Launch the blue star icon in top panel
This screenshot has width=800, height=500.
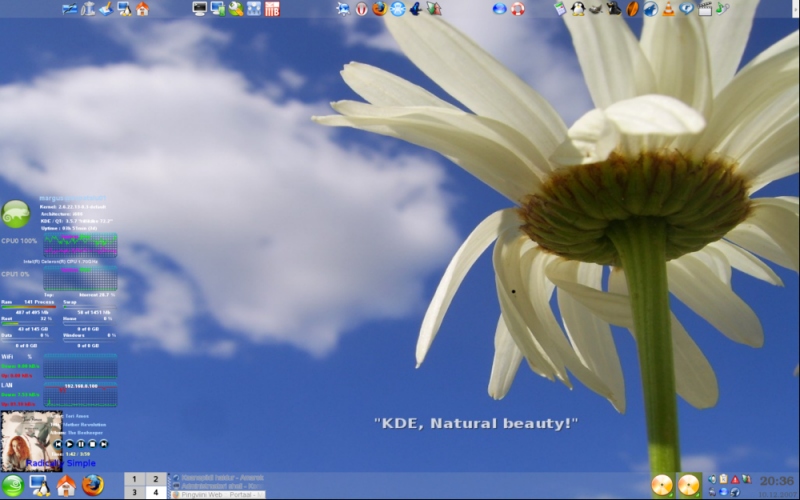(343, 9)
